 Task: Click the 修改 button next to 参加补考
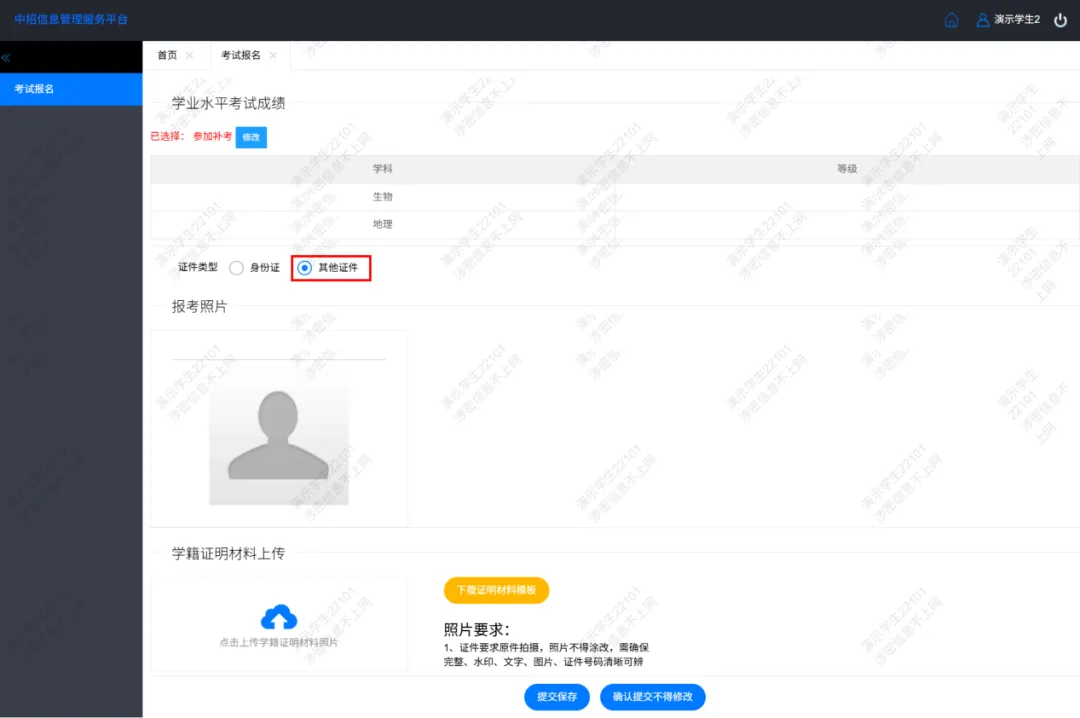(x=251, y=137)
